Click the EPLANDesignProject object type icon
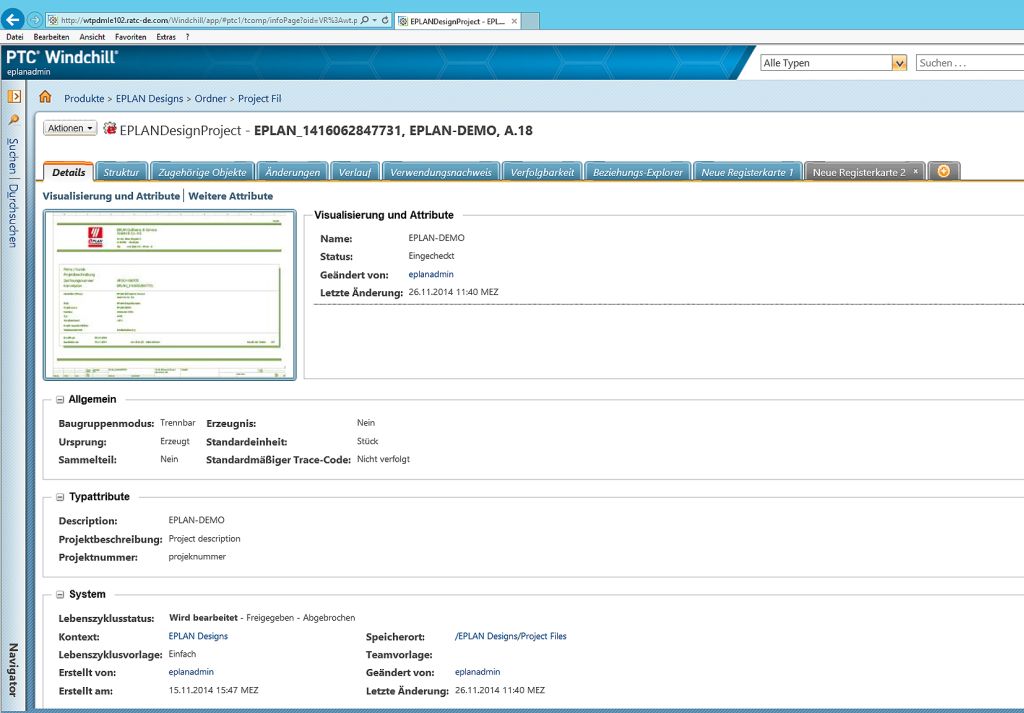Image resolution: width=1024 pixels, height=713 pixels. [x=110, y=128]
